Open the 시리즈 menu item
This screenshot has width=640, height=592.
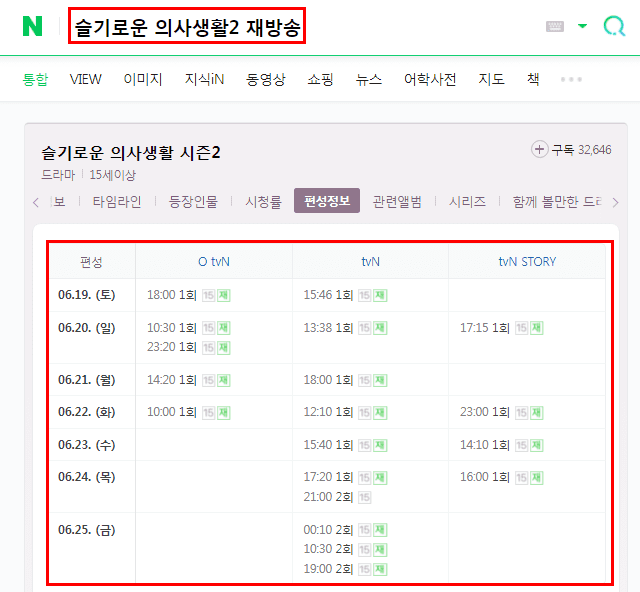(x=467, y=201)
